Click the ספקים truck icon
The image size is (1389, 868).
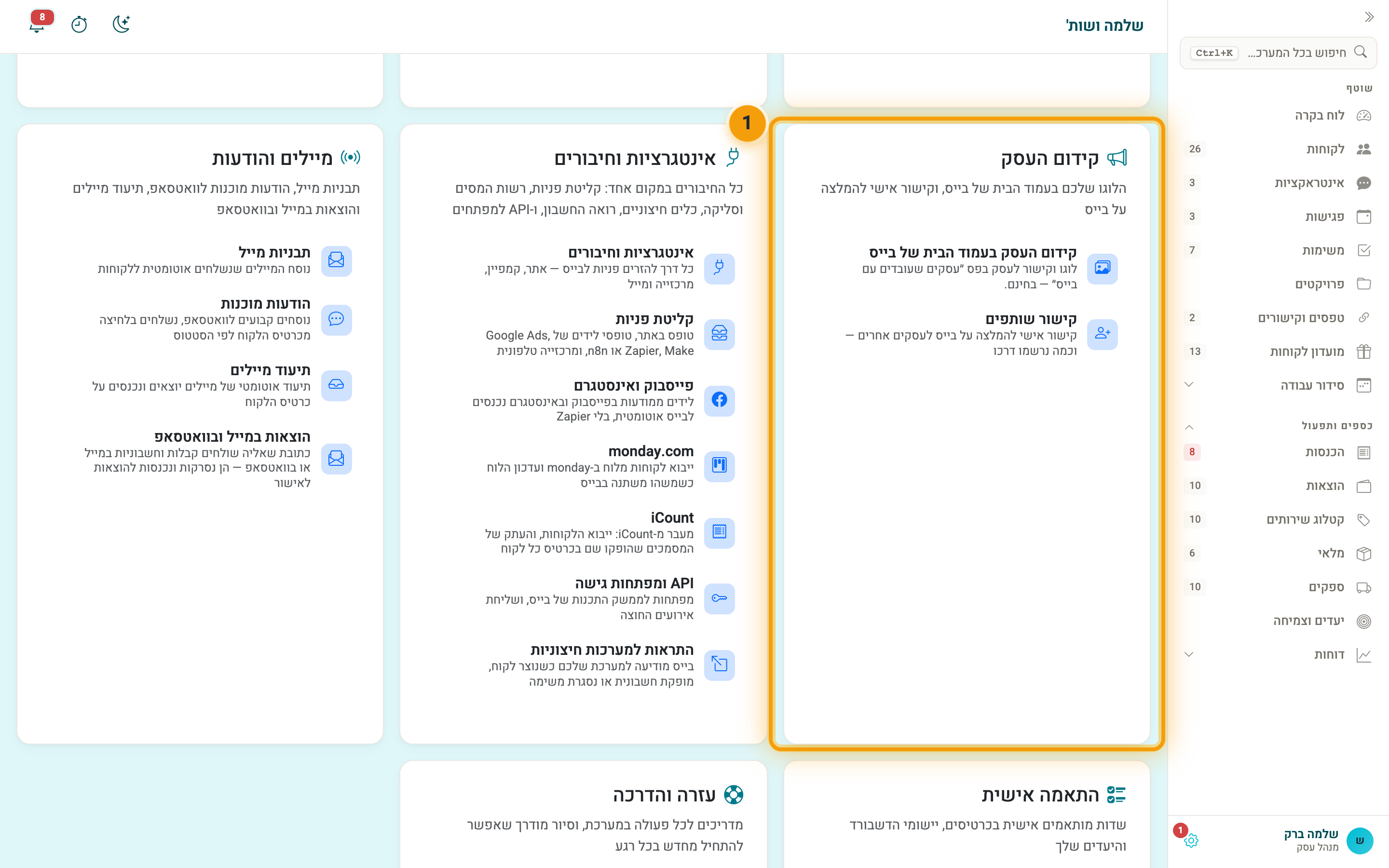coord(1364,587)
